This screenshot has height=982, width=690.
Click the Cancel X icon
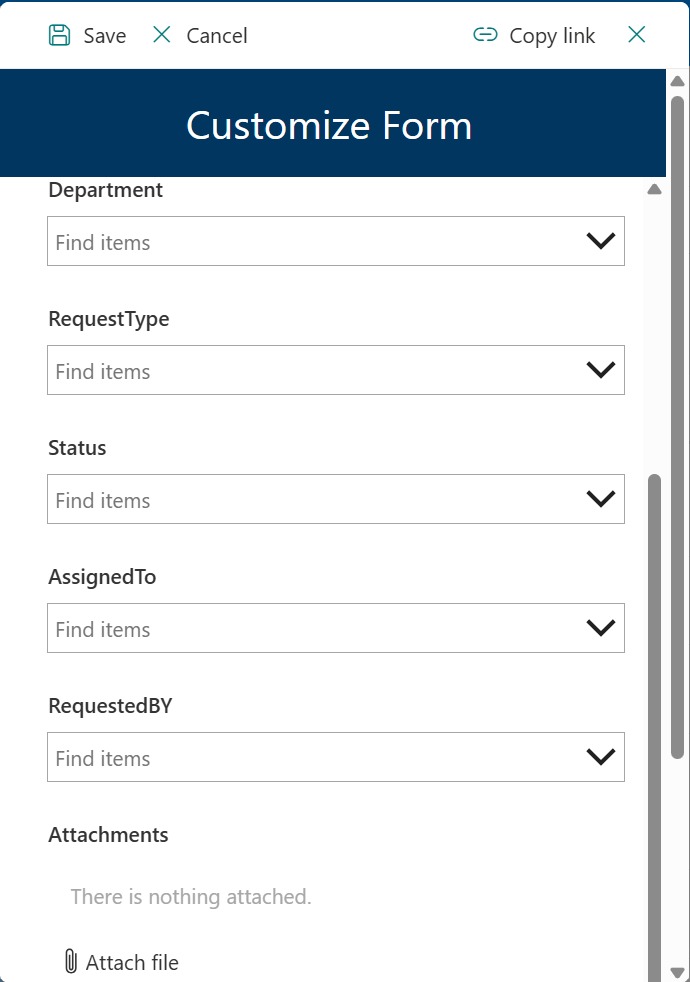pyautogui.click(x=161, y=34)
